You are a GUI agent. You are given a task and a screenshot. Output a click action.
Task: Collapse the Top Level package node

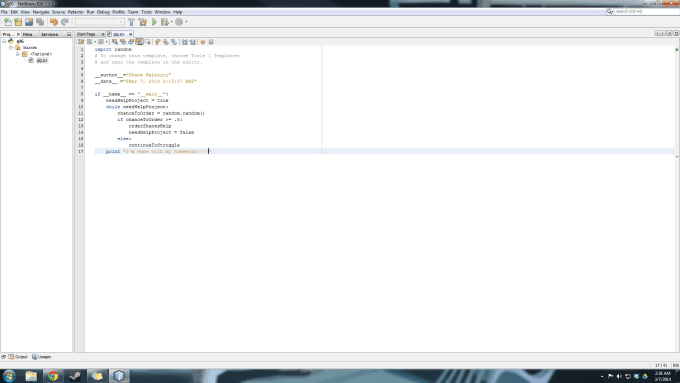click(x=18, y=54)
